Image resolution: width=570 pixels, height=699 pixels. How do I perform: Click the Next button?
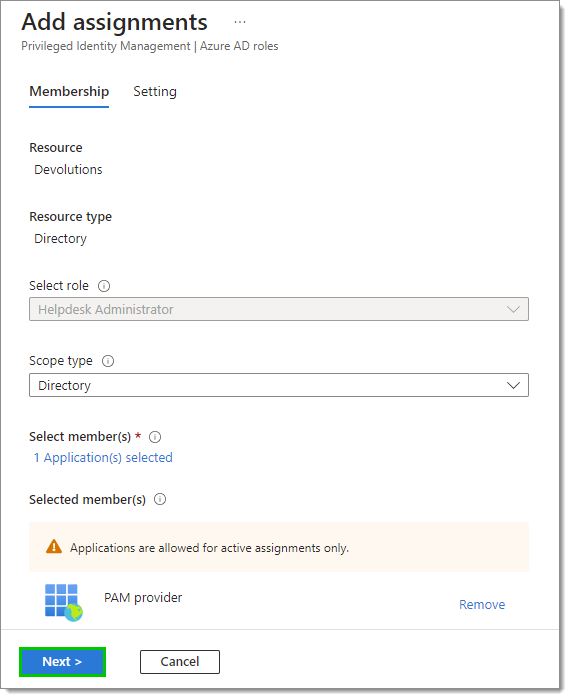click(x=62, y=662)
